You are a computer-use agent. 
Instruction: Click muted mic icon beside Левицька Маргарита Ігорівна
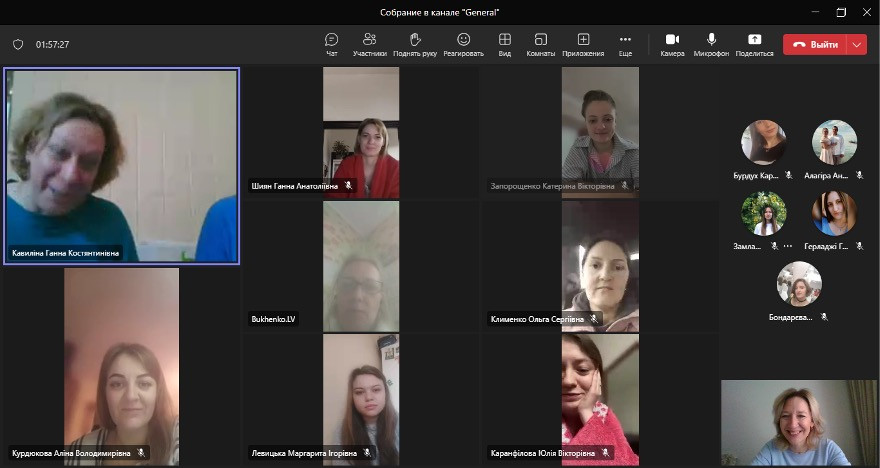(x=367, y=452)
